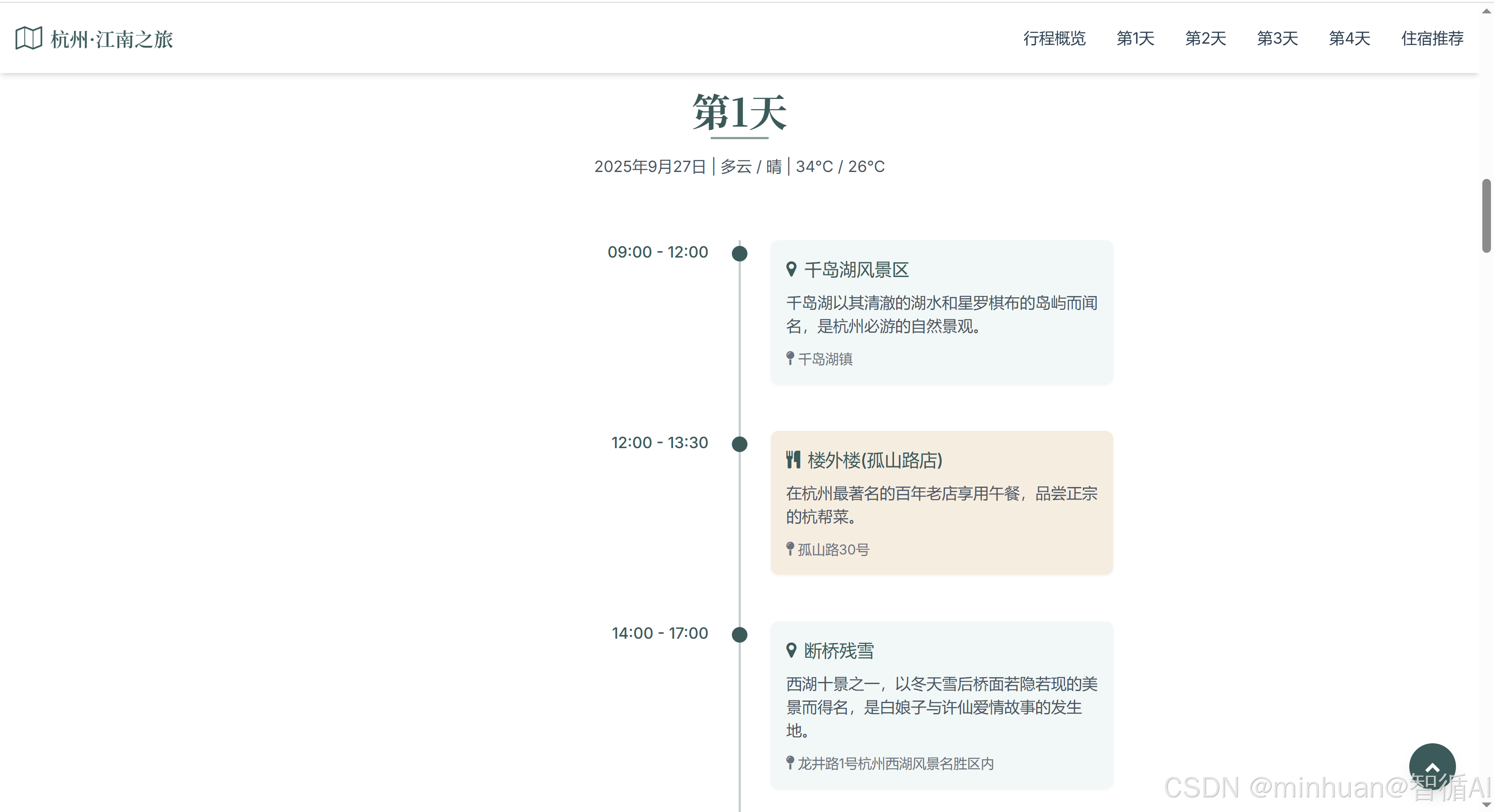Click the map pin icon beside 断桥残雪
The image size is (1494, 812).
(791, 650)
